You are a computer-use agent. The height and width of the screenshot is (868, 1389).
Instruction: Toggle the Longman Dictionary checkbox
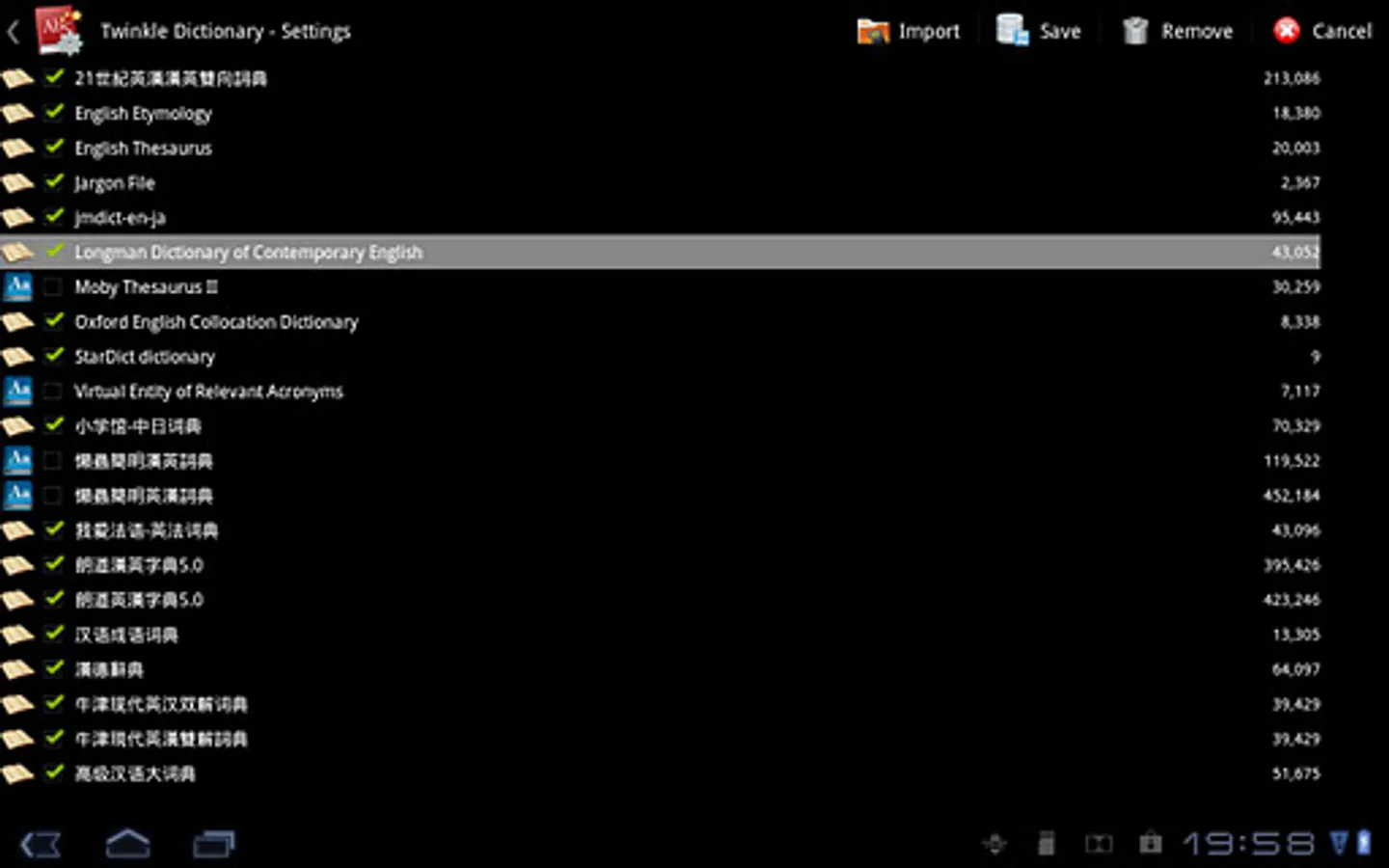[54, 251]
